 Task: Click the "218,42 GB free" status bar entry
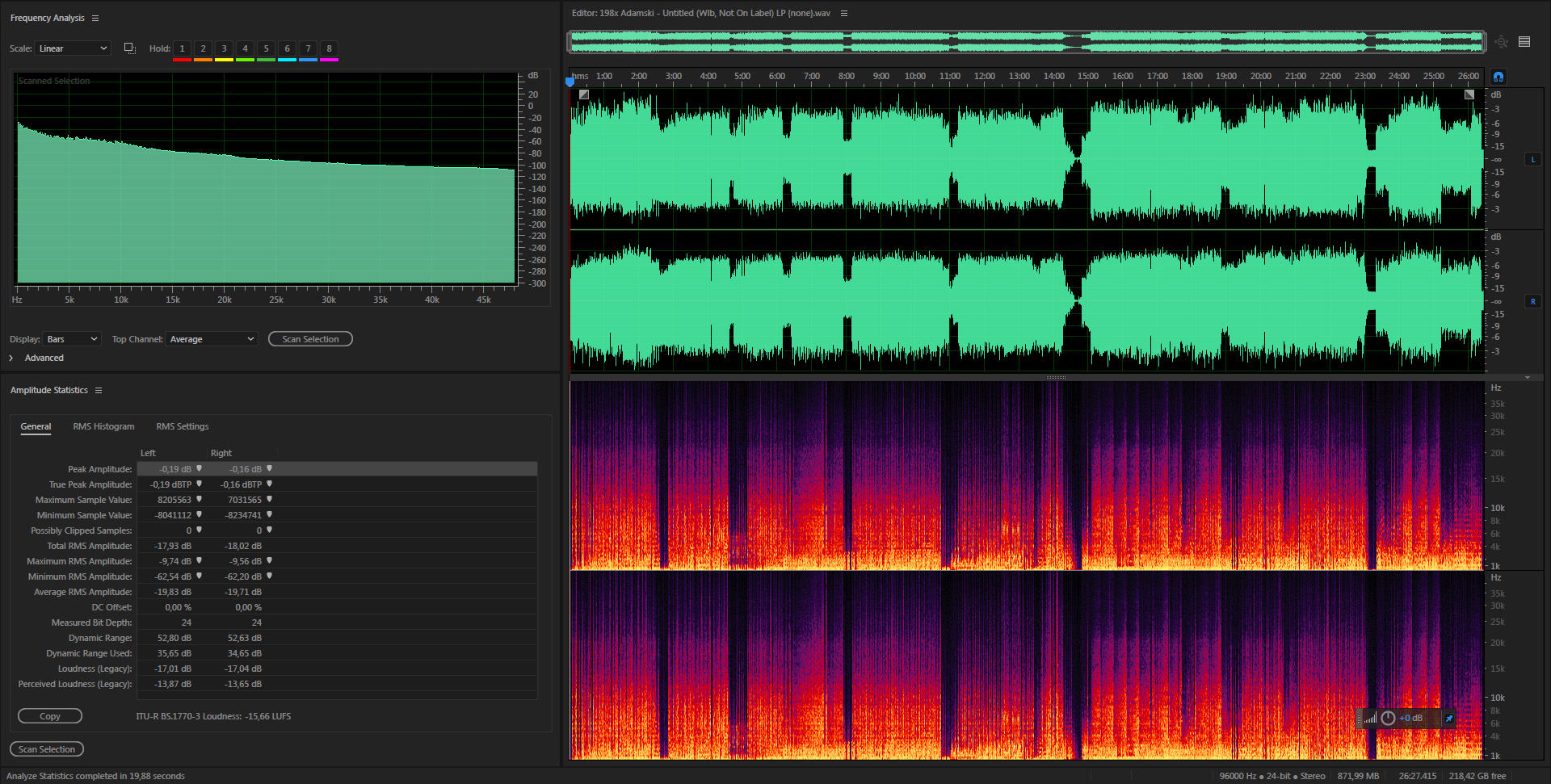tap(1477, 776)
